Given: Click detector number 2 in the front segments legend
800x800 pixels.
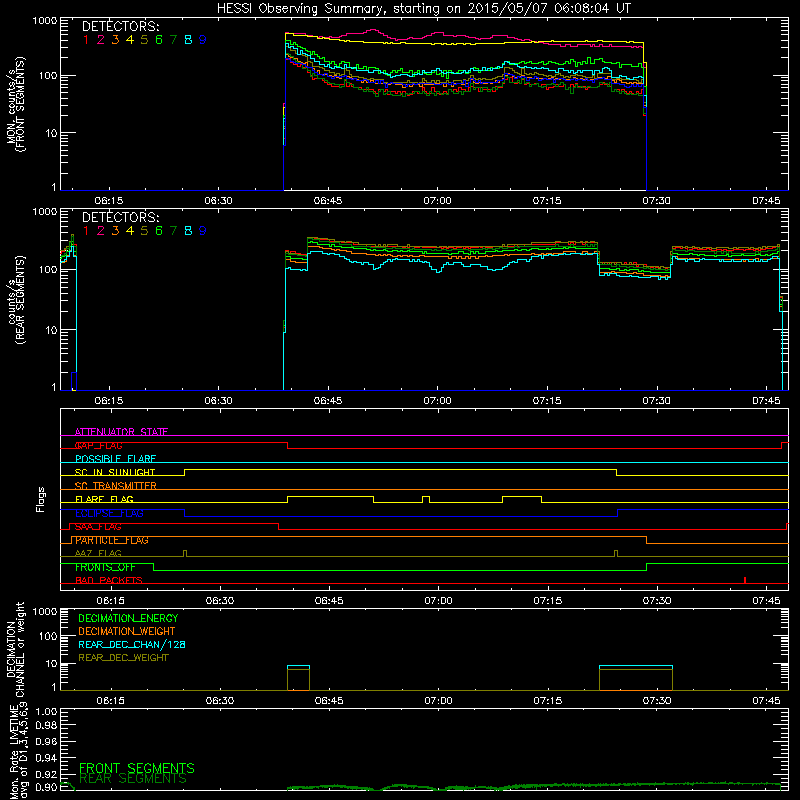Looking at the screenshot, I should coord(101,39).
